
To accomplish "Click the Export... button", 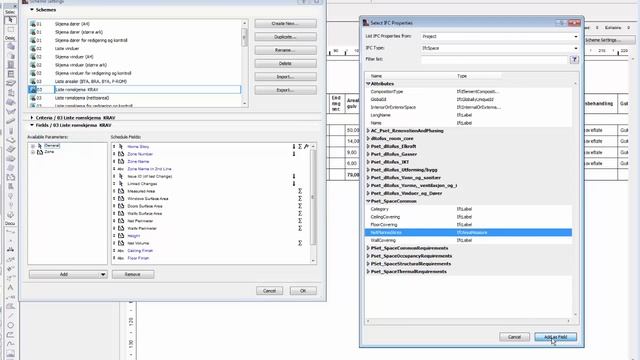I will point(285,90).
